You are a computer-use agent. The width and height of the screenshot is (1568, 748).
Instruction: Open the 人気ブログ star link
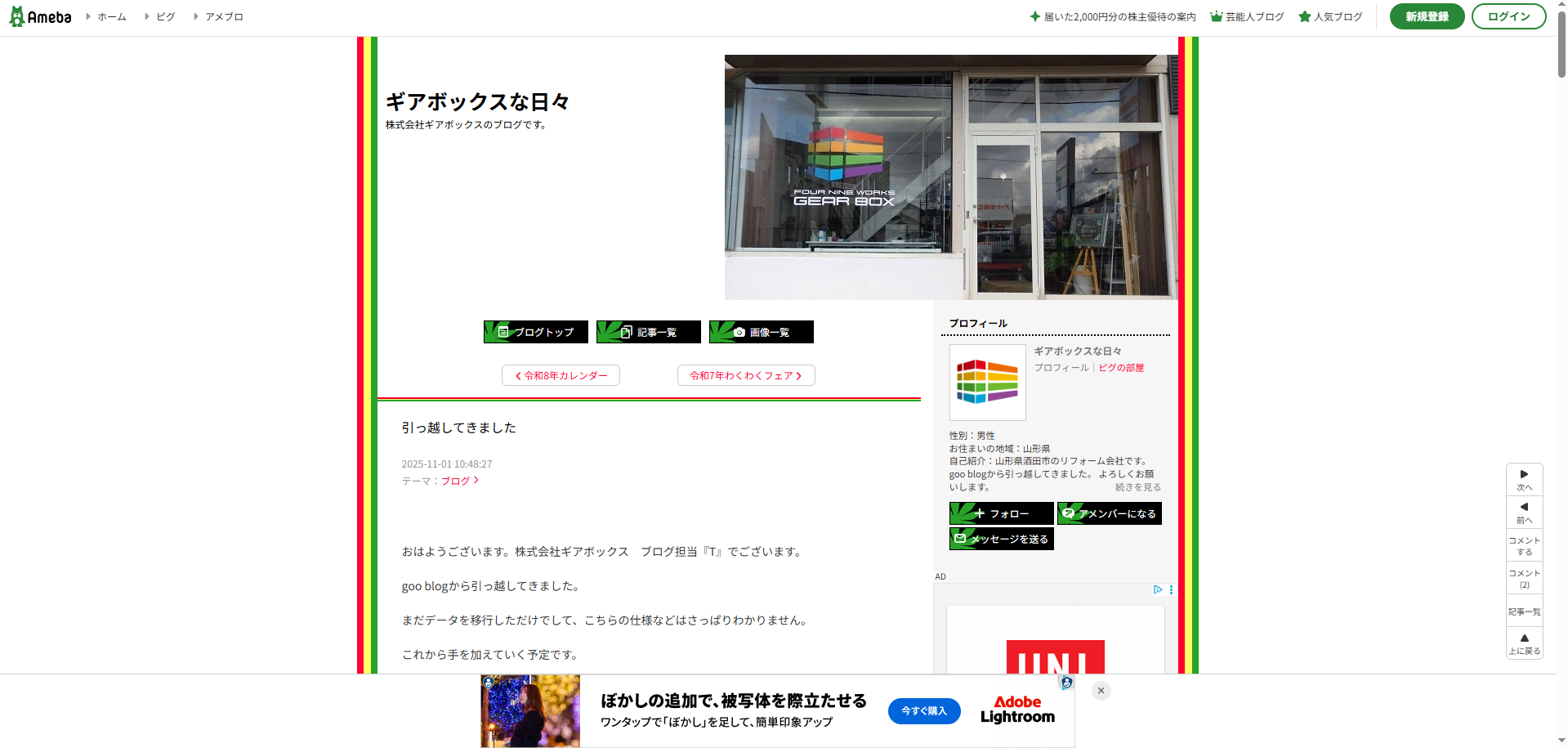coord(1330,16)
